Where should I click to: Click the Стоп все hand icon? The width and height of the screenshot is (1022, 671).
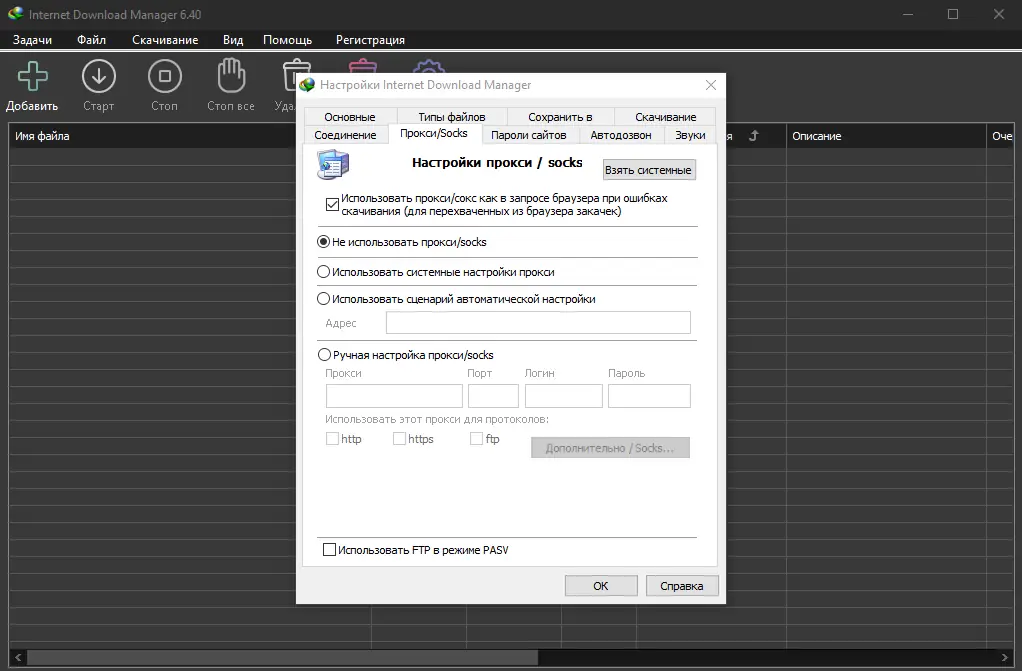click(231, 76)
